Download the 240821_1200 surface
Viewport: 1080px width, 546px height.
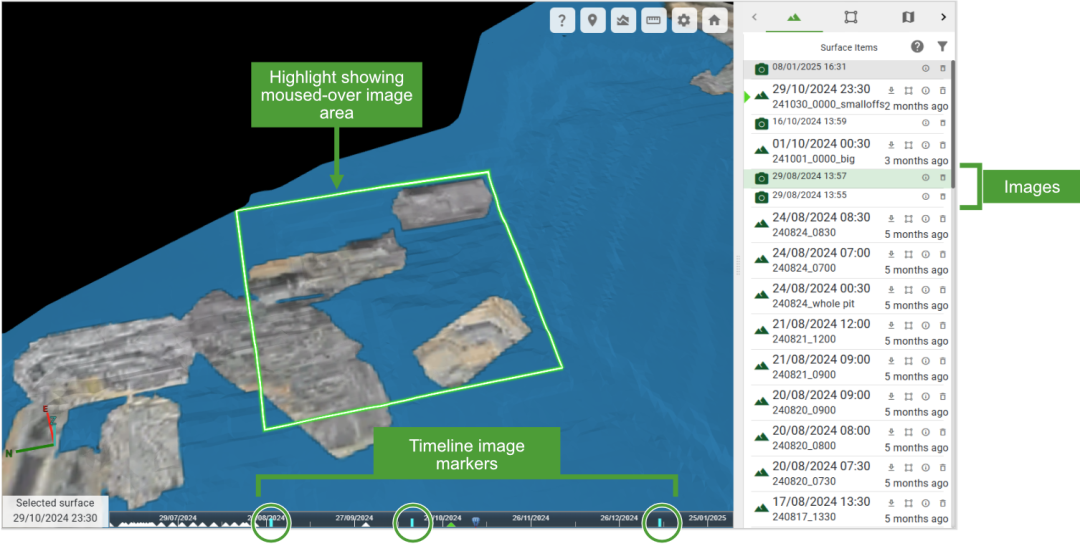[x=891, y=325]
